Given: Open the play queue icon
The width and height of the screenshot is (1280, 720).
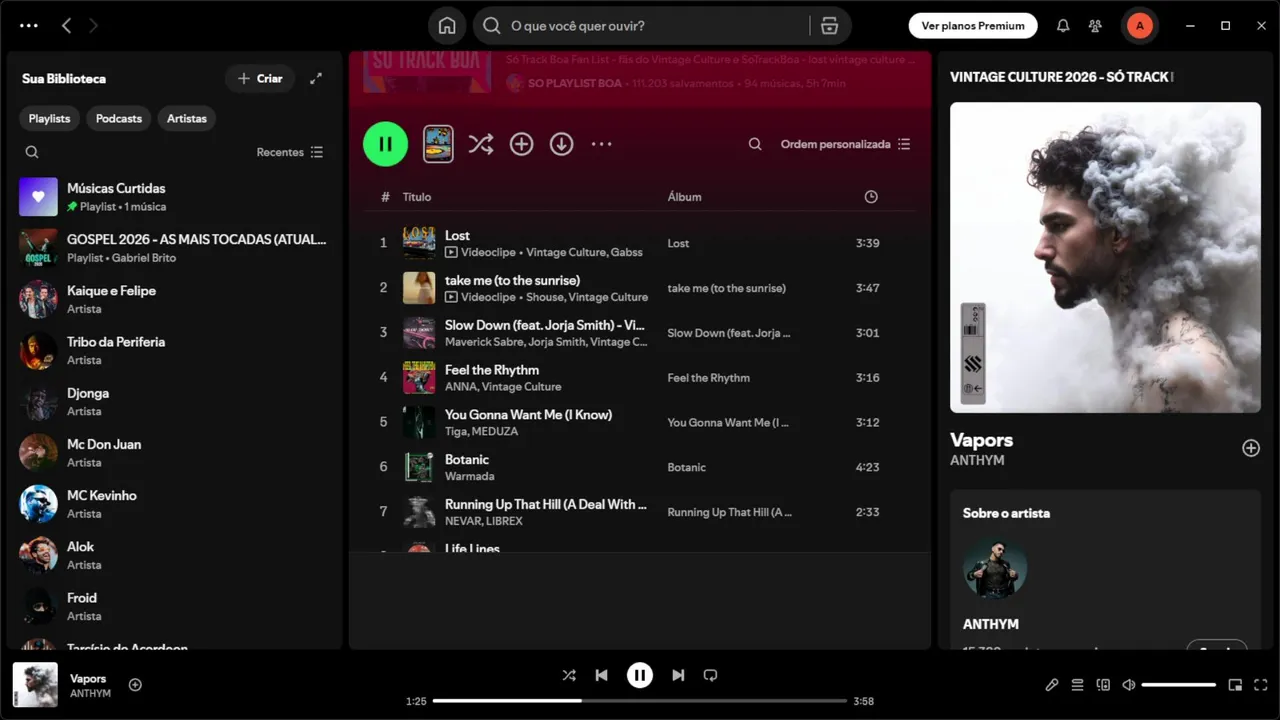Looking at the screenshot, I should 1077,685.
